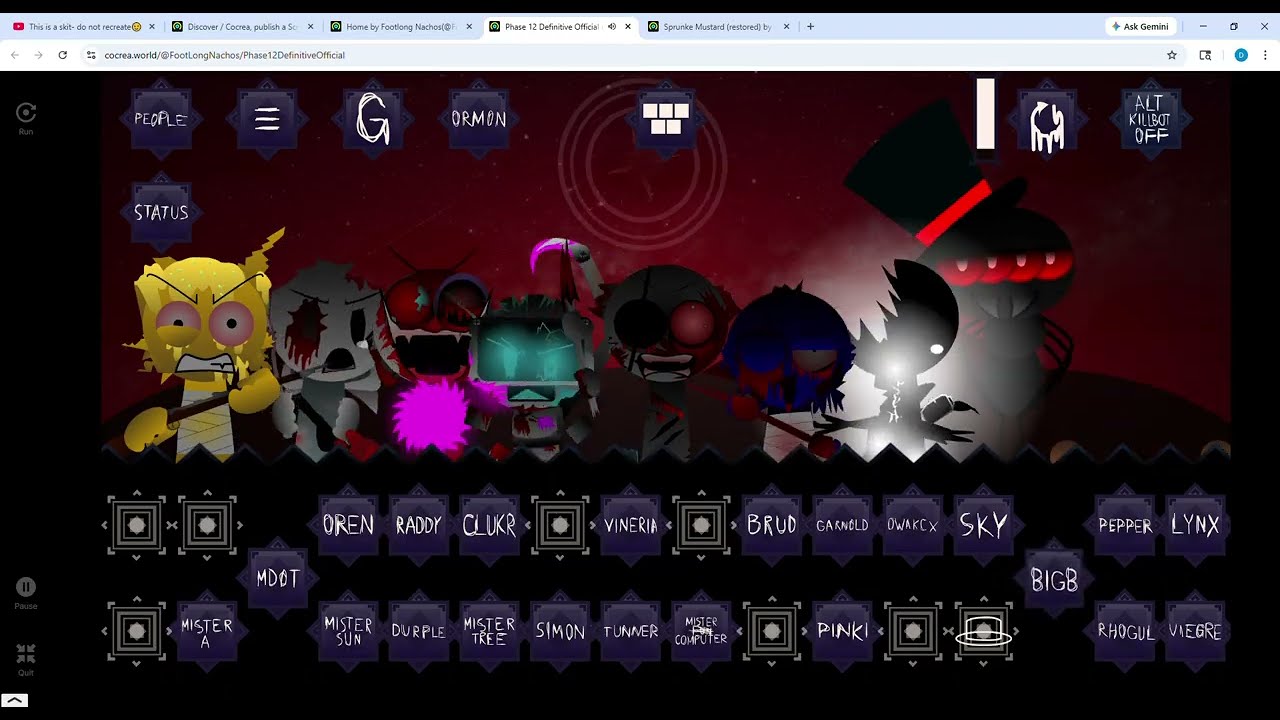Viewport: 1280px width, 720px height.
Task: Pick the MISTER COMPUTER character tile
Action: pyautogui.click(x=701, y=631)
